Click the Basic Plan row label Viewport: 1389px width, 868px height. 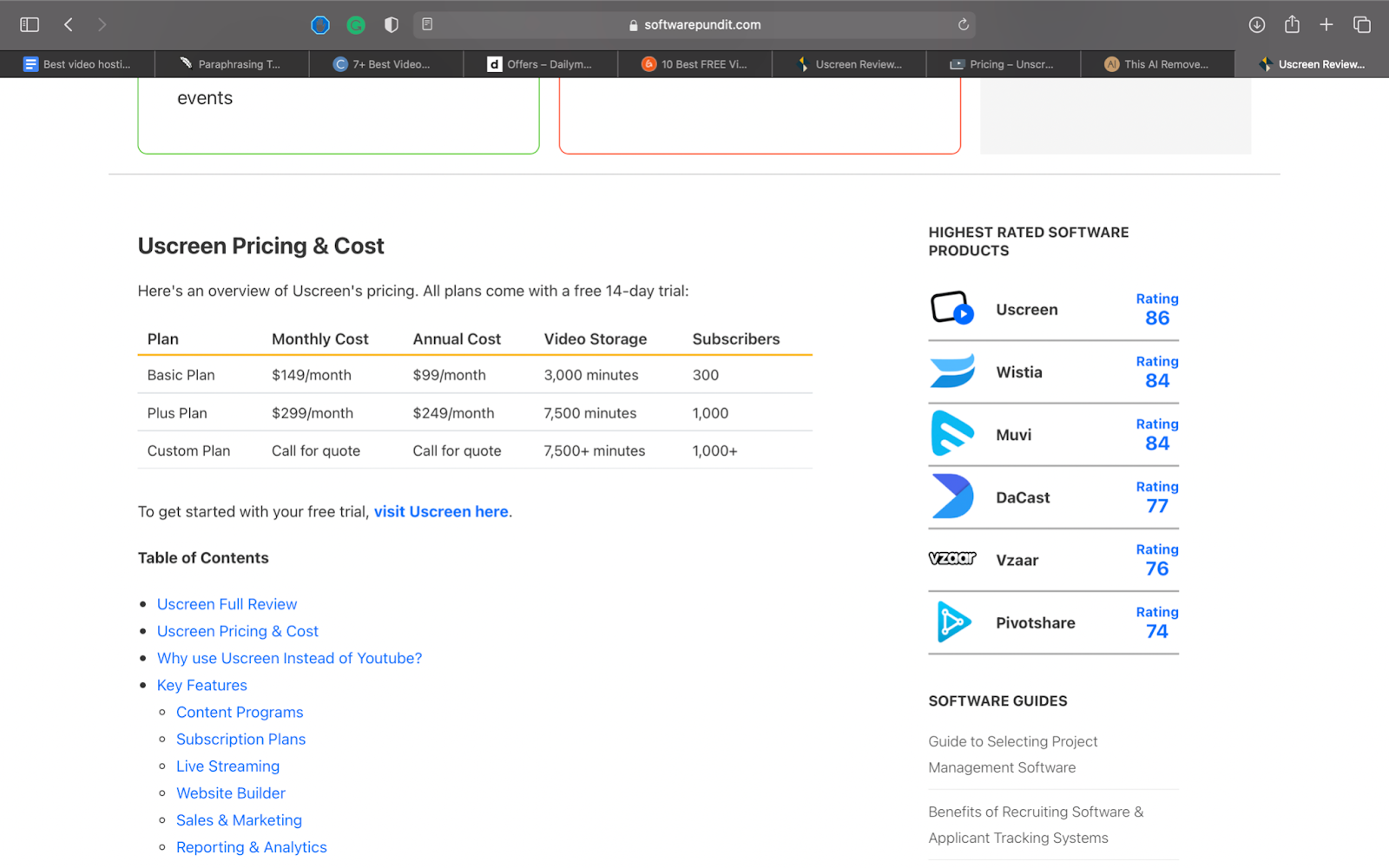click(x=181, y=375)
